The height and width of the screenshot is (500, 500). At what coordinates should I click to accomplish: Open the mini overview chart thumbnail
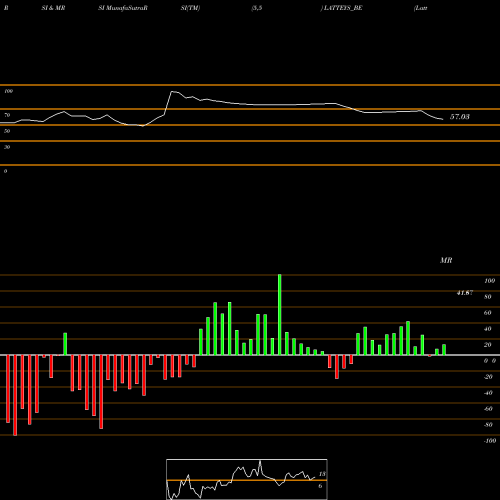tap(247, 479)
